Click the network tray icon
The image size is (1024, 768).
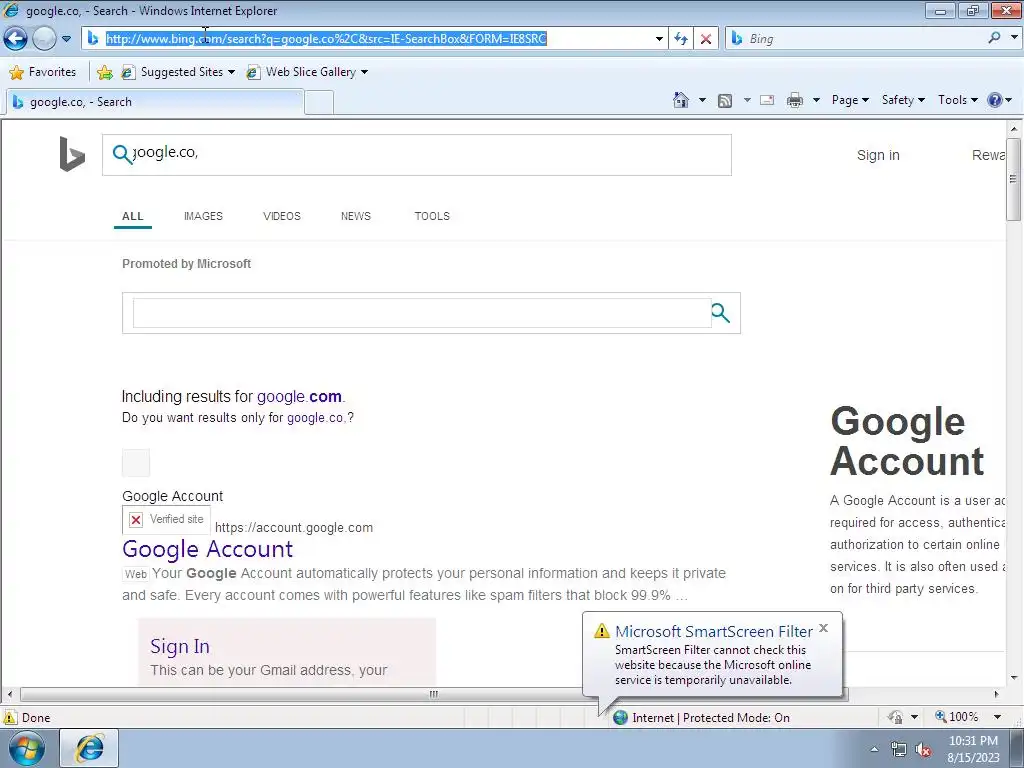pyautogui.click(x=899, y=750)
